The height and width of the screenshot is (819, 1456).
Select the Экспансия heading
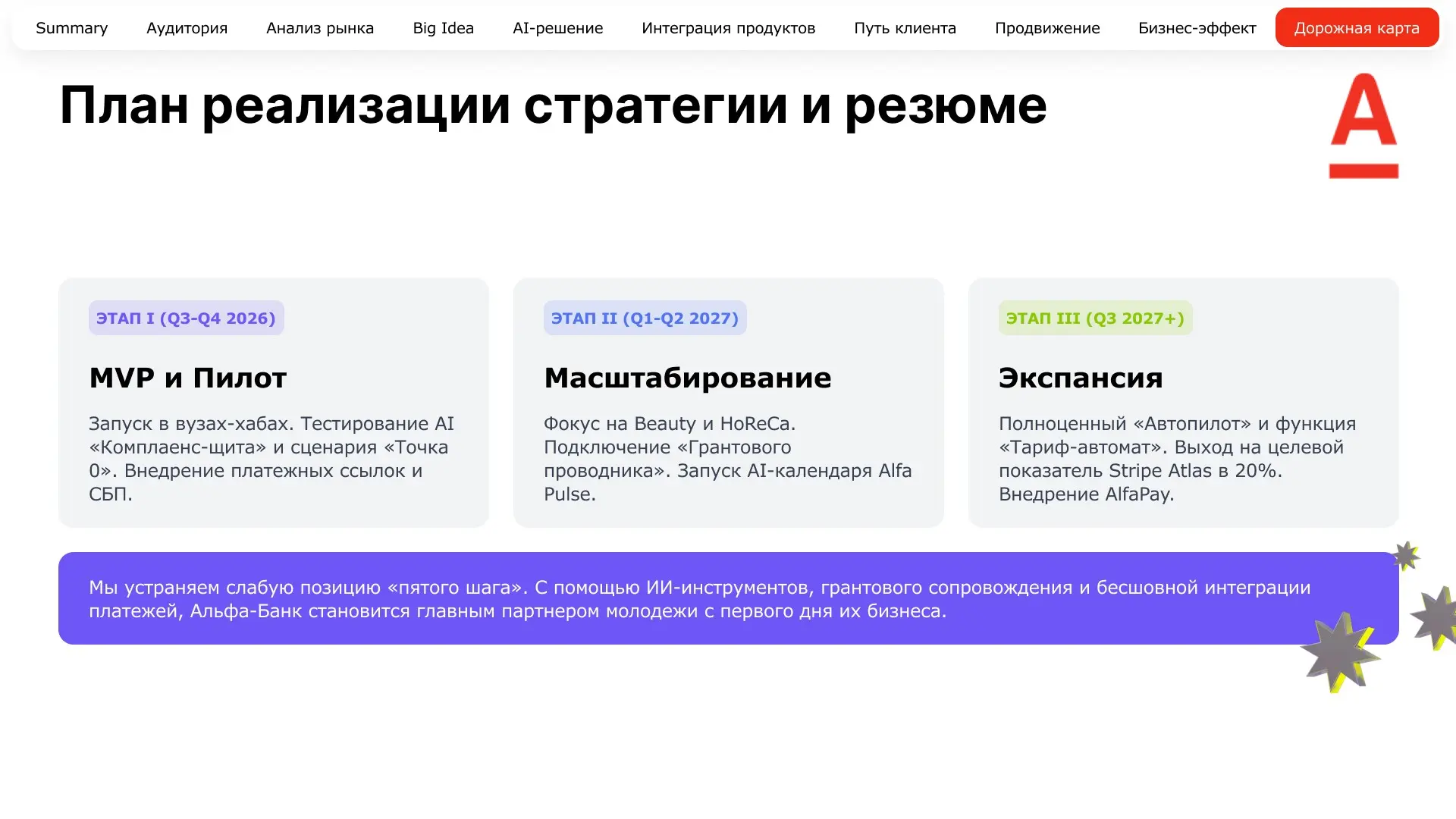[1081, 378]
